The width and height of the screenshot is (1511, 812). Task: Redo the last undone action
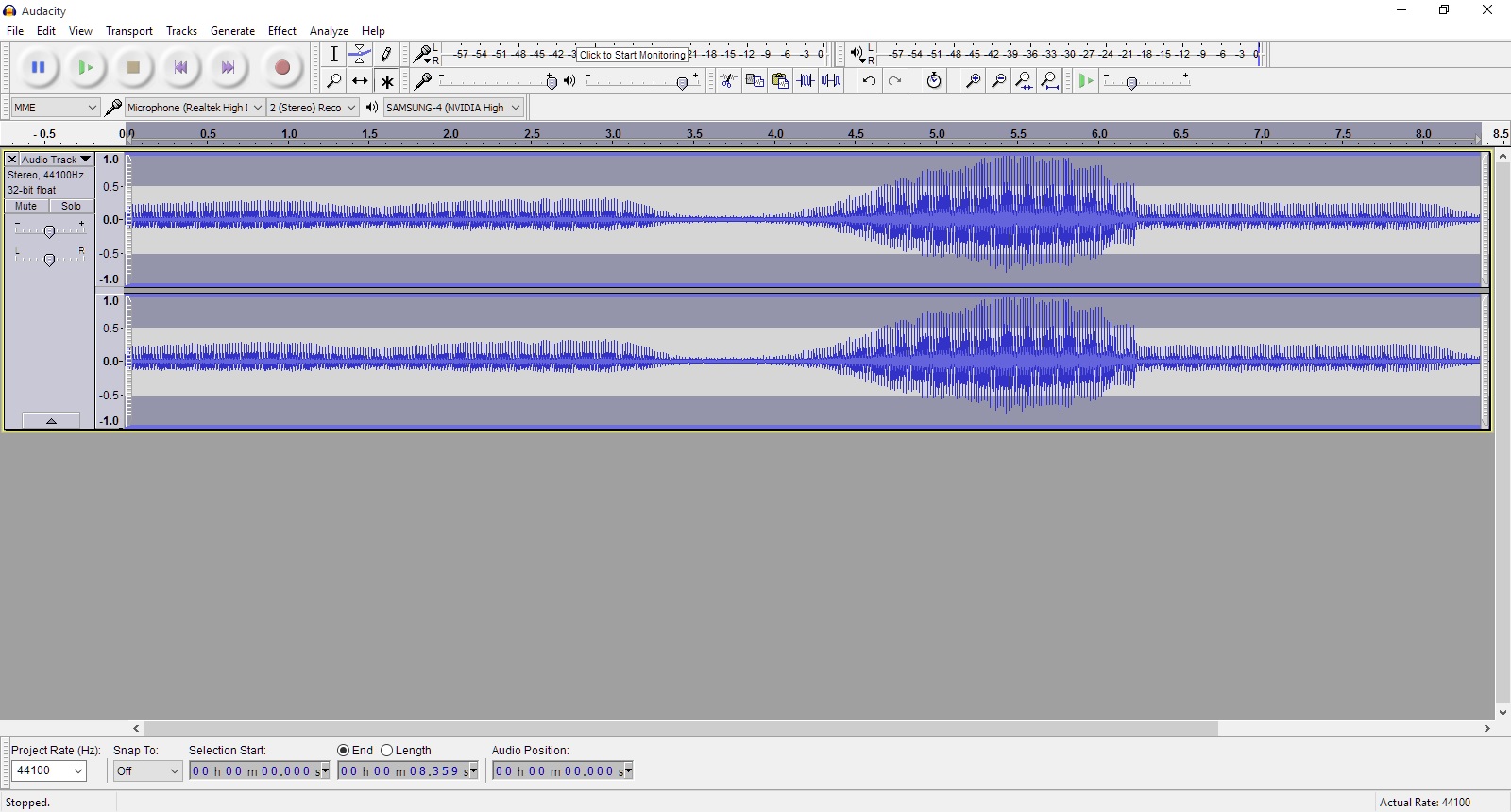tap(895, 80)
